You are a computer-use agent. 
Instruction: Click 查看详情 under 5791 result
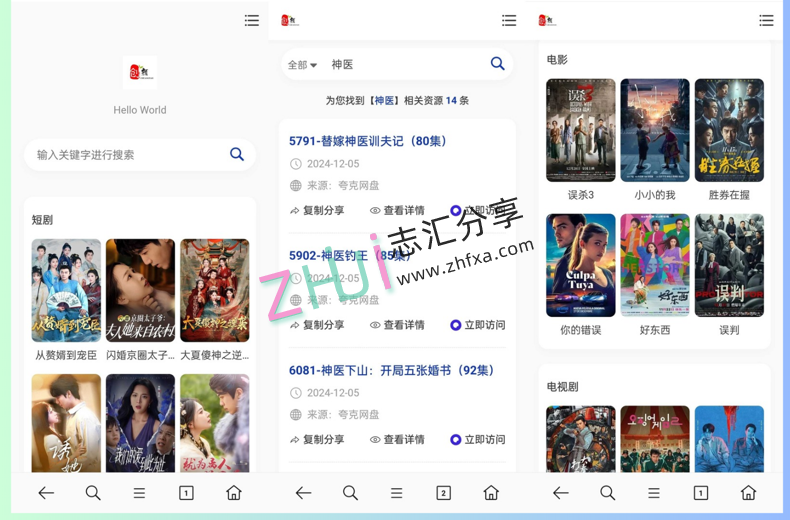397,210
